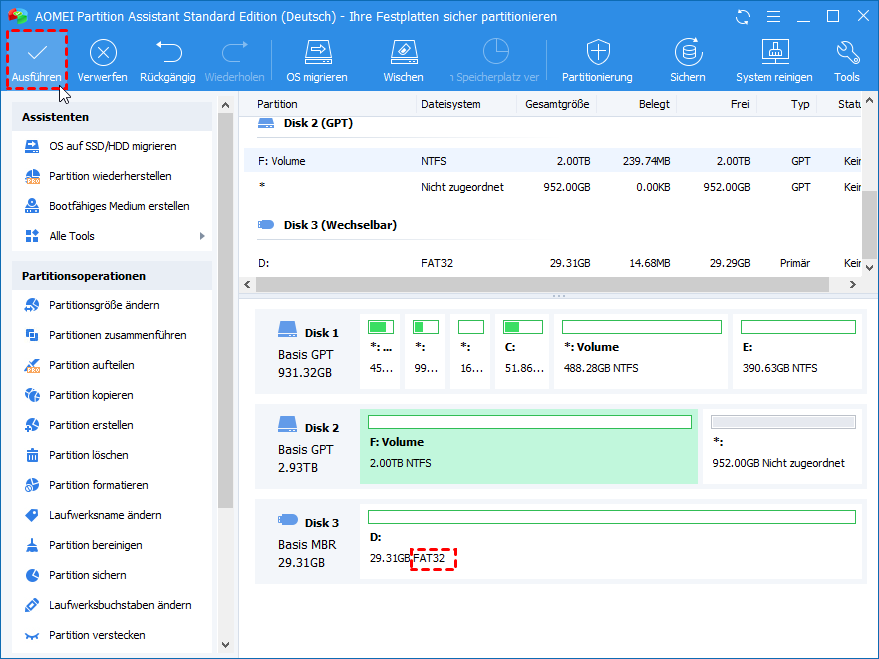879x659 pixels.
Task: Choose Partitionsgröße ändern in the sidebar
Action: (x=104, y=305)
